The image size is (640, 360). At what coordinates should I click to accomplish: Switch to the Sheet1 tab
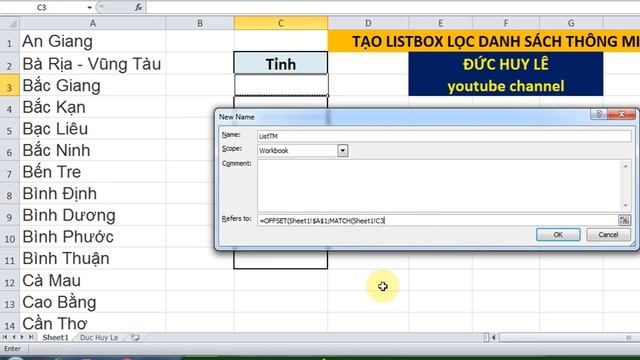click(56, 338)
